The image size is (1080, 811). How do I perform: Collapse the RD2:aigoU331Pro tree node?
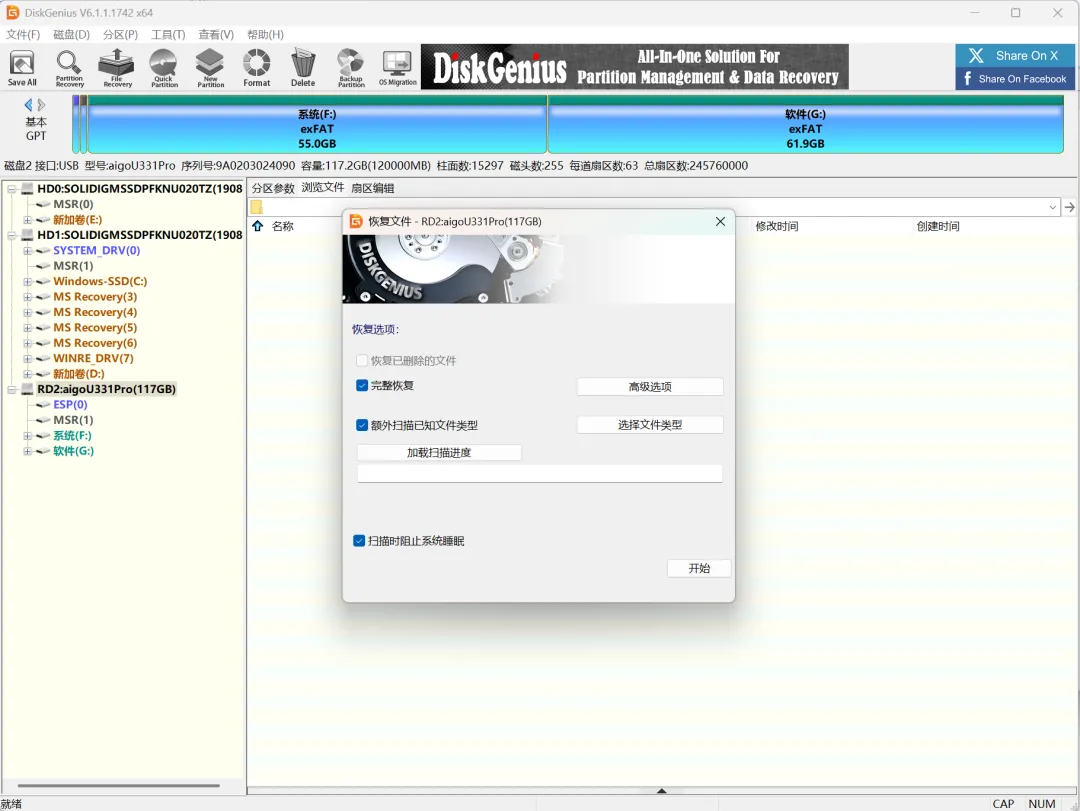[x=12, y=389]
